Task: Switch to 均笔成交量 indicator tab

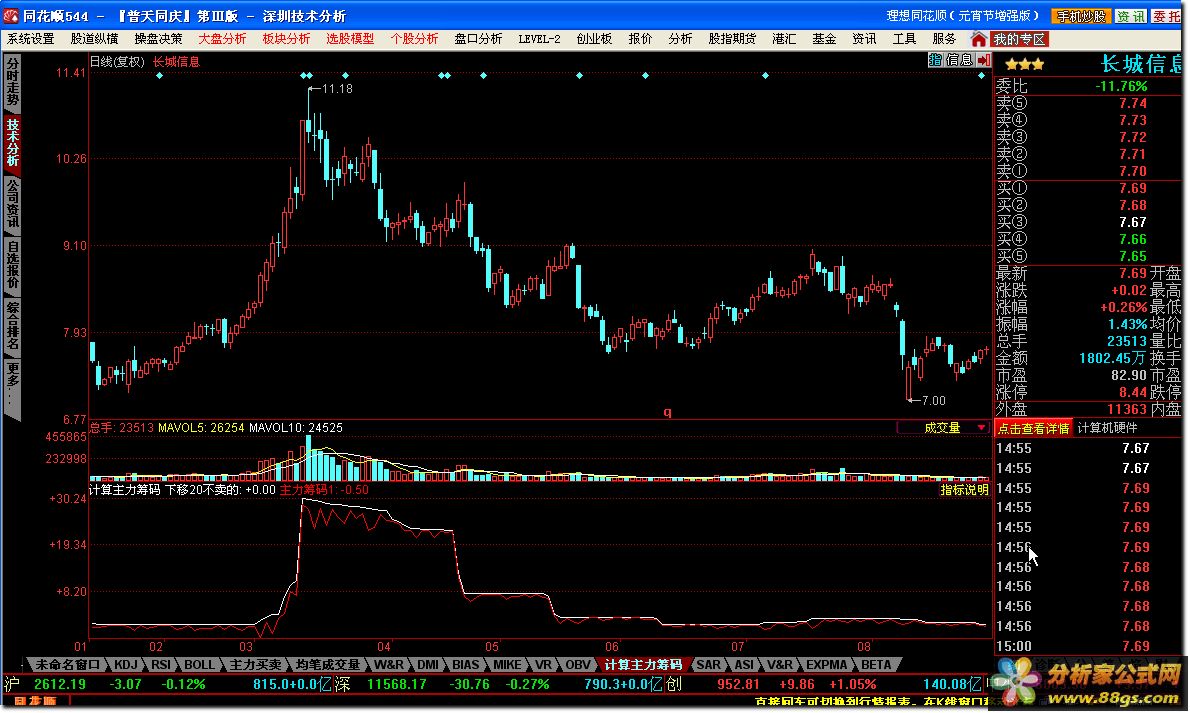Action: [x=328, y=664]
